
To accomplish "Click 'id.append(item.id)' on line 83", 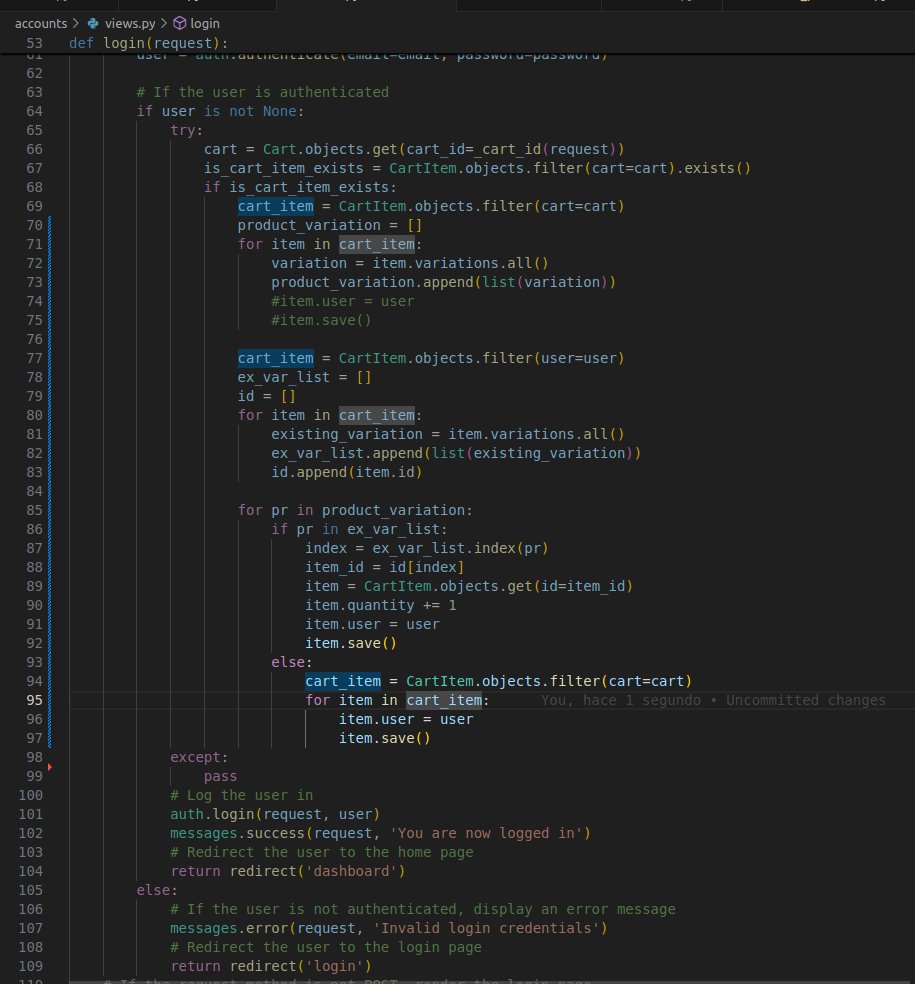I will tap(346, 472).
